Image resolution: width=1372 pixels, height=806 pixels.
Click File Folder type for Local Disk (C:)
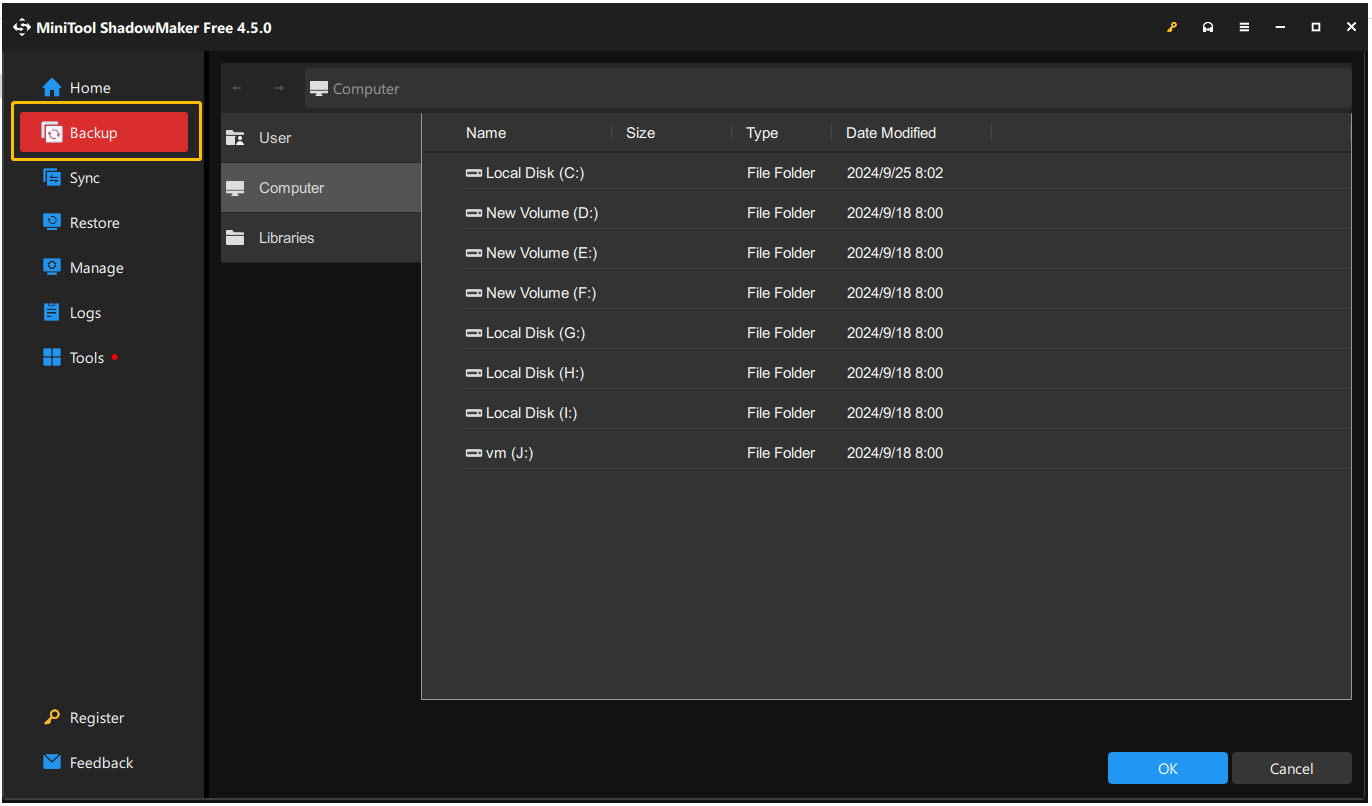click(x=781, y=173)
